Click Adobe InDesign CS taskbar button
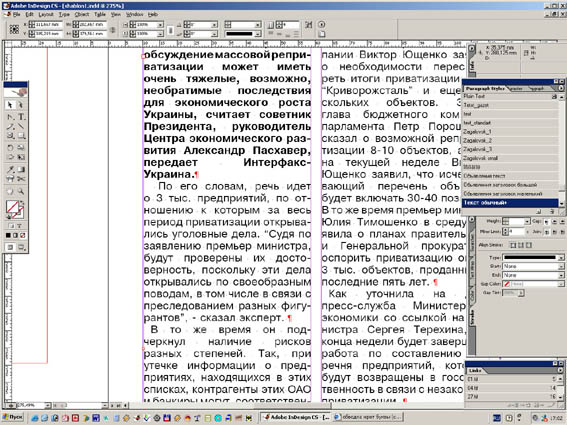Screen dimensions: 567x425 pyautogui.click(x=296, y=417)
